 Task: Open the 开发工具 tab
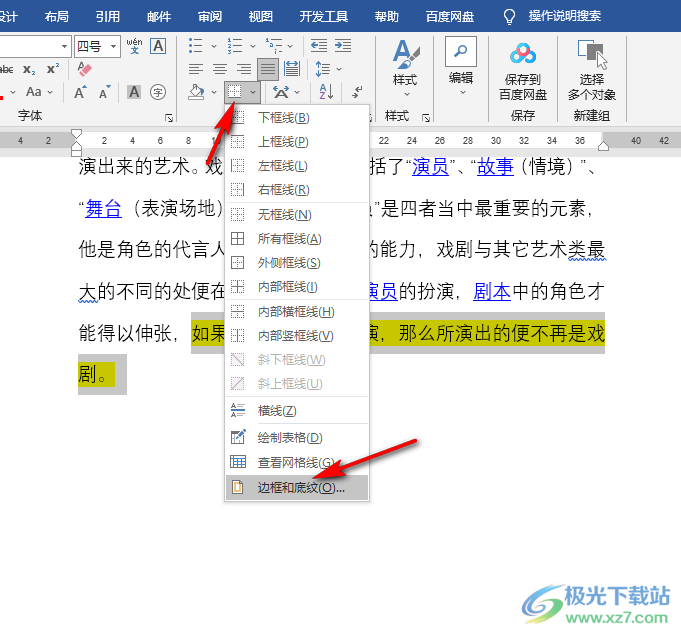click(x=324, y=17)
